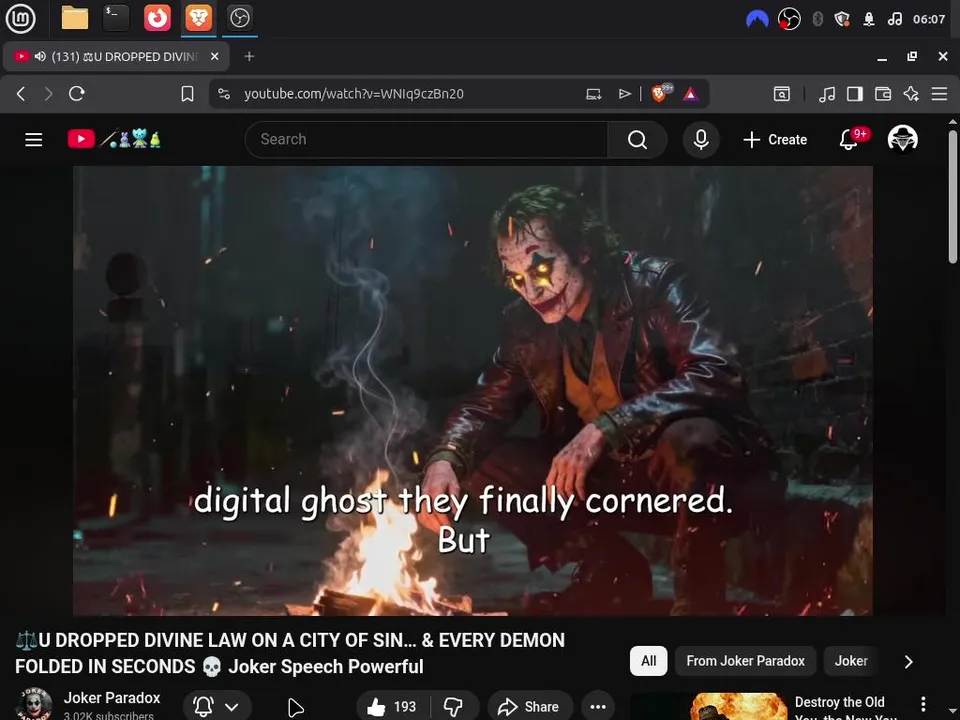960x720 pixels.
Task: Open YouTube notifications bell
Action: 849,140
